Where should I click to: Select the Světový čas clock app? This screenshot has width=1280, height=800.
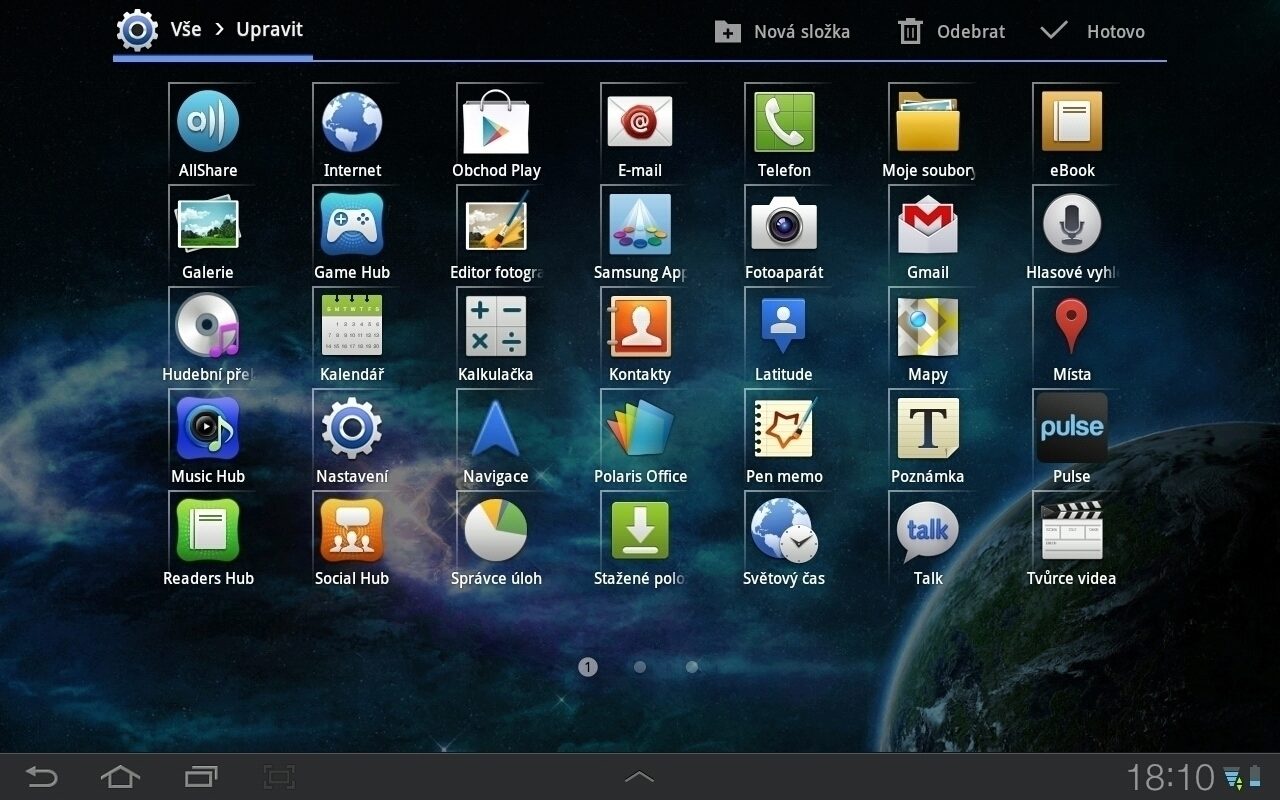(784, 530)
